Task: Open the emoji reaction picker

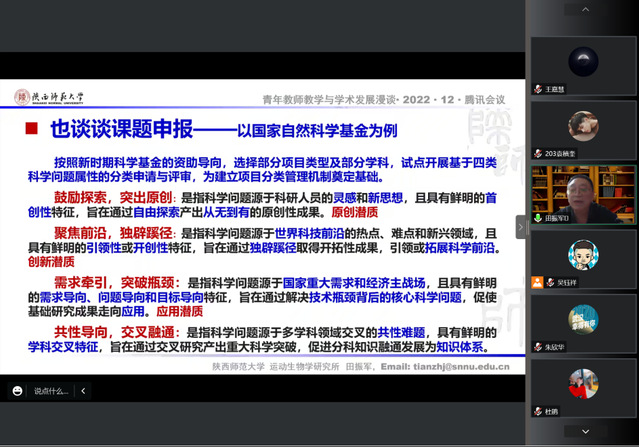Action: tap(17, 391)
